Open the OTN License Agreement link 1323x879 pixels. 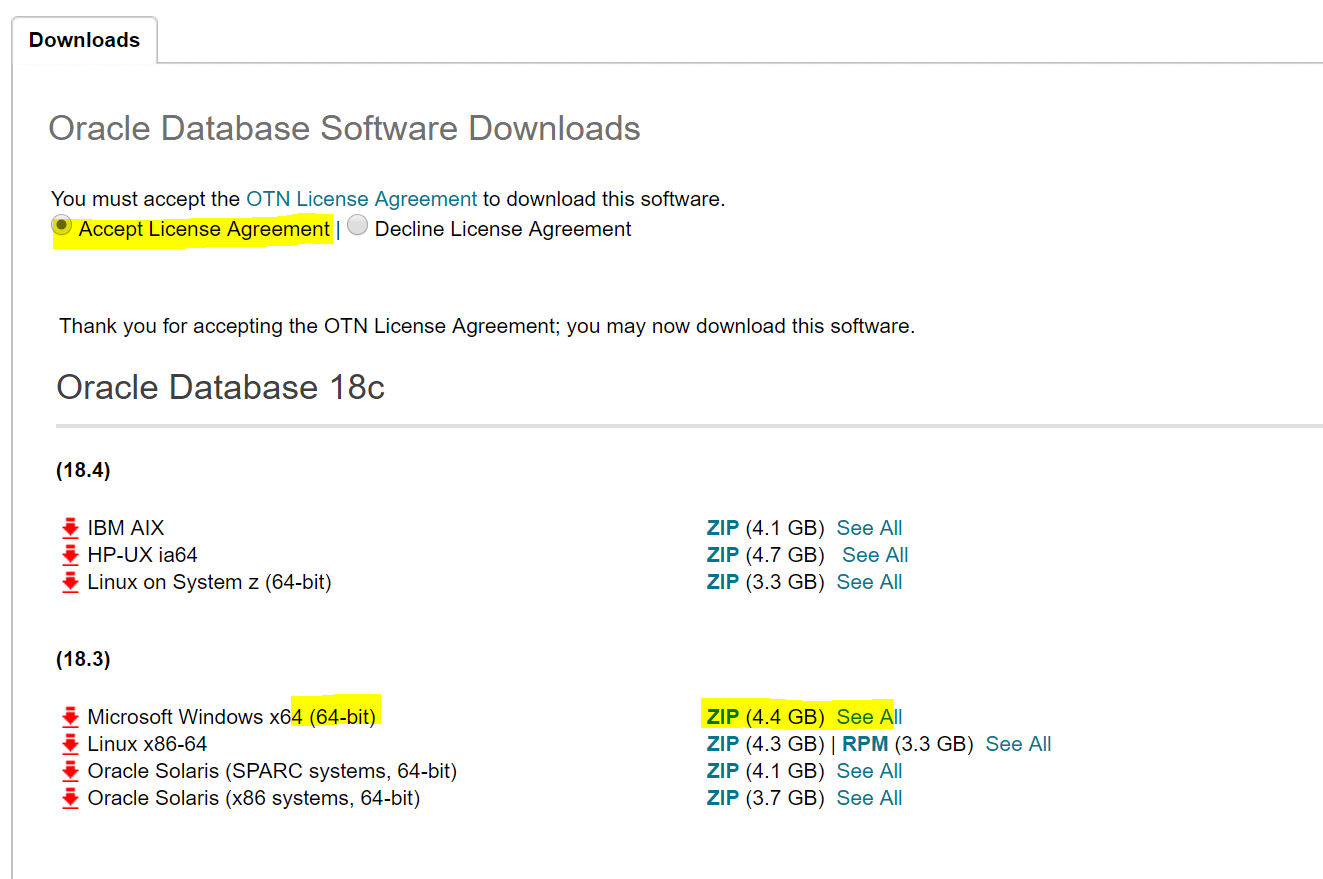[x=360, y=199]
